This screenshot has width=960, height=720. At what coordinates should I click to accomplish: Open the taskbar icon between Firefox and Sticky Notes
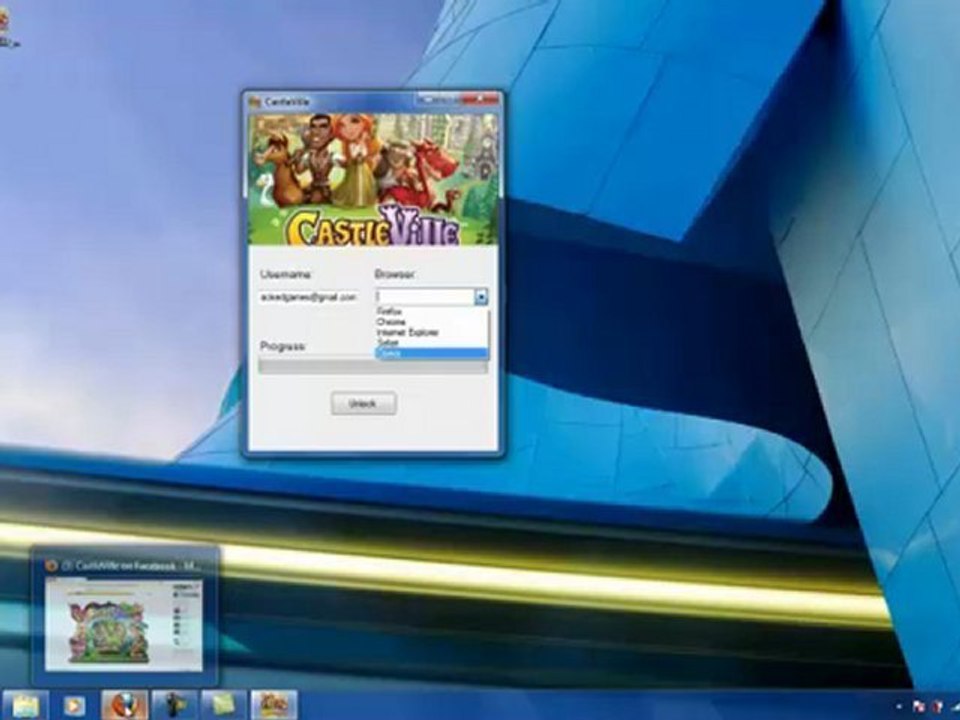pos(174,705)
